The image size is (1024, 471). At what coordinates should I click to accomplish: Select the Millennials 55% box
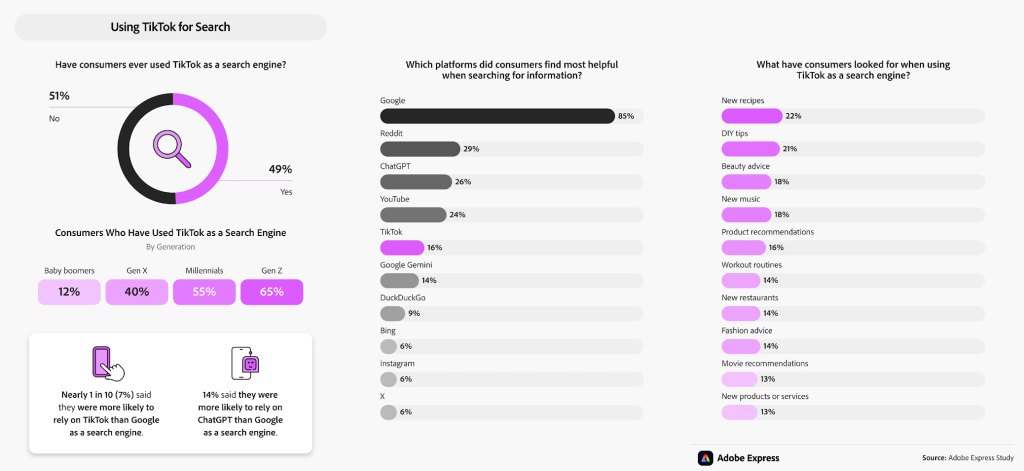point(204,292)
